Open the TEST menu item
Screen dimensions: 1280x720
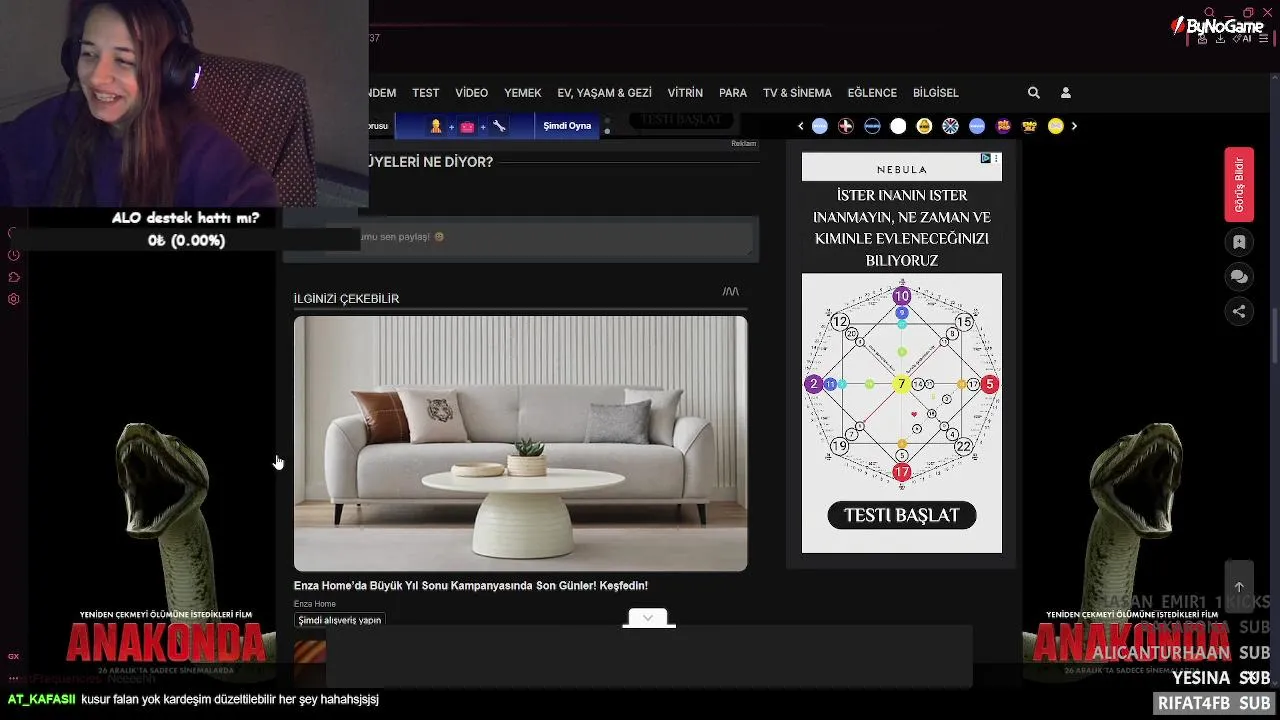(x=426, y=93)
